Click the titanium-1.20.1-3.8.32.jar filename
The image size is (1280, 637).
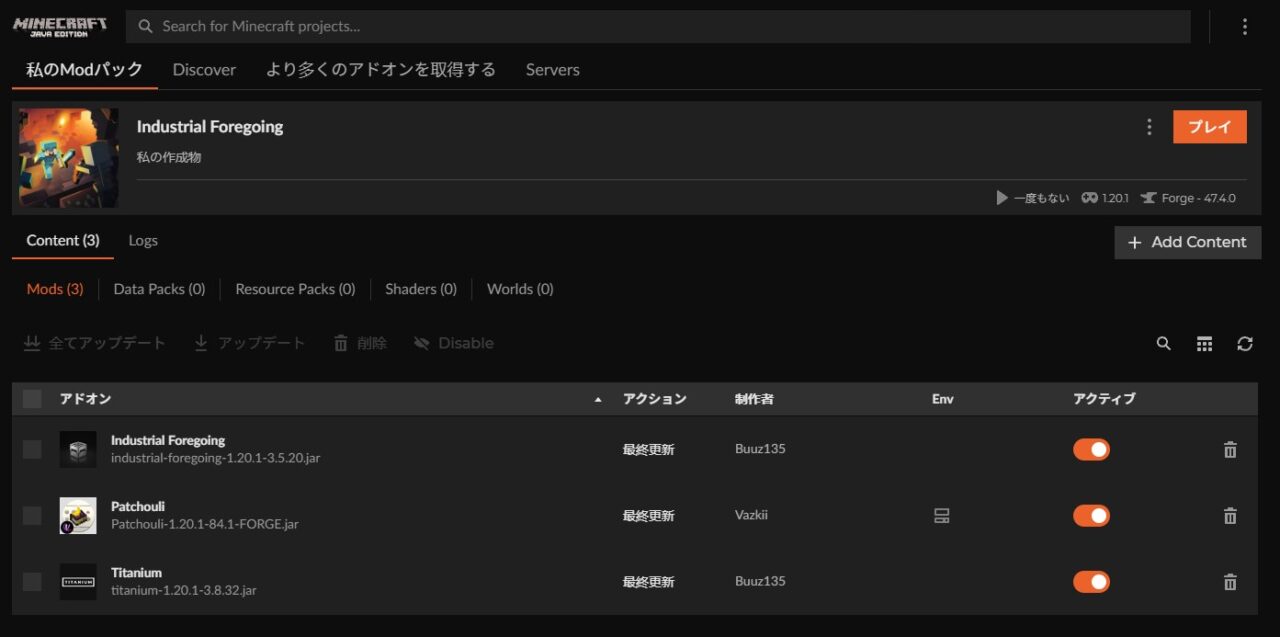(184, 590)
